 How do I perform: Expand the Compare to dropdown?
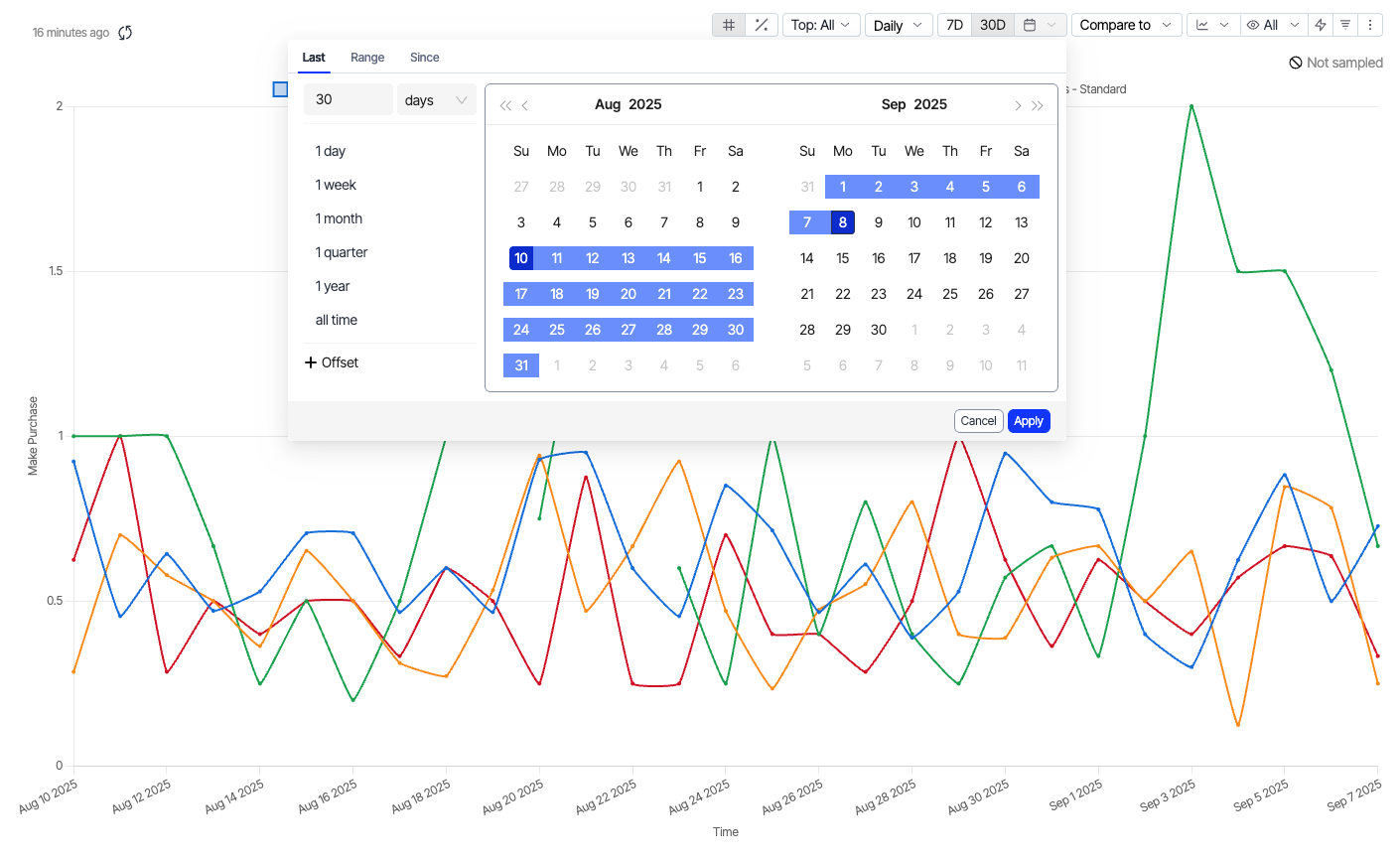1126,25
